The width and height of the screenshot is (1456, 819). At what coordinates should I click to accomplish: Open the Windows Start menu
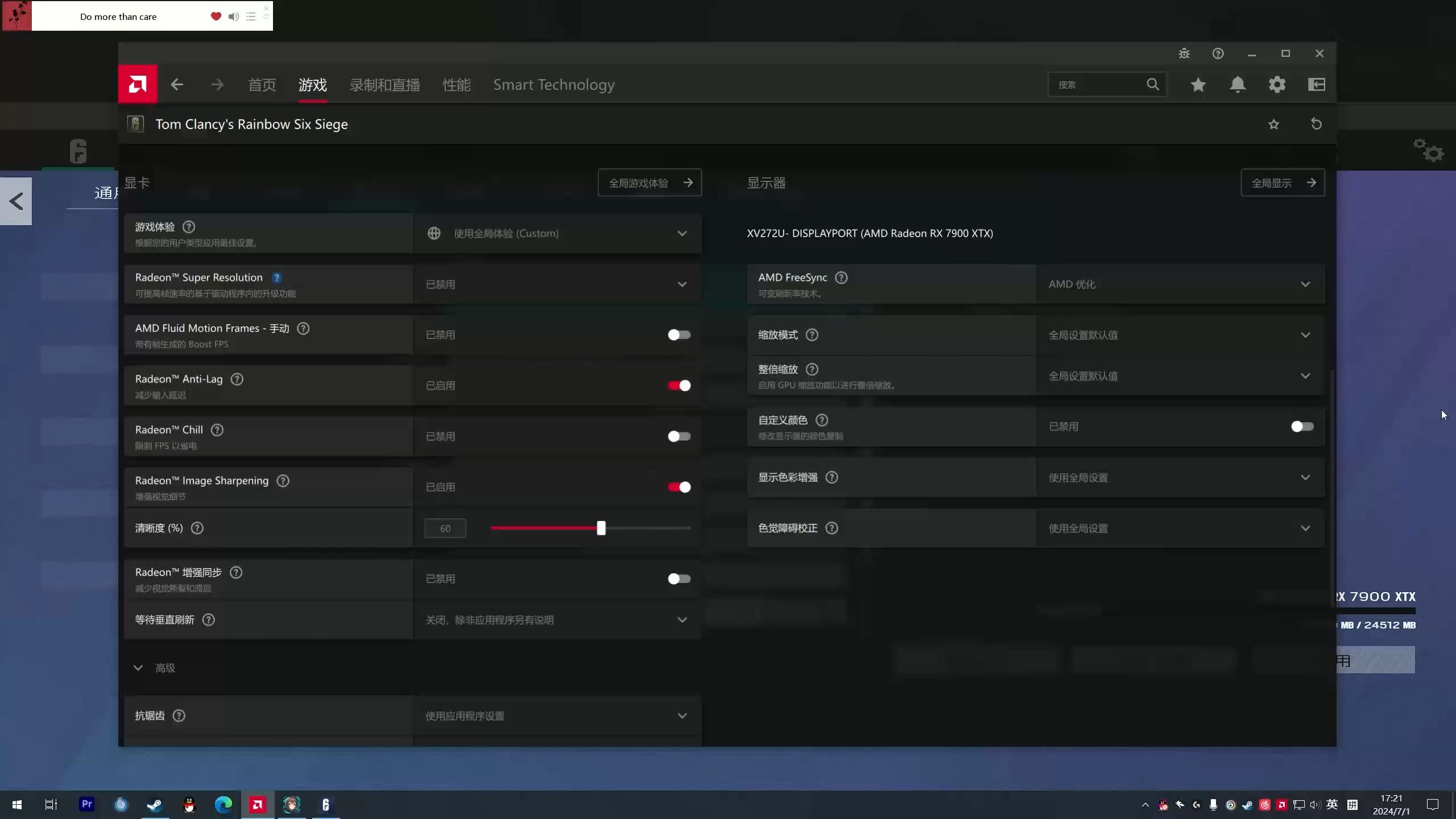(16, 804)
